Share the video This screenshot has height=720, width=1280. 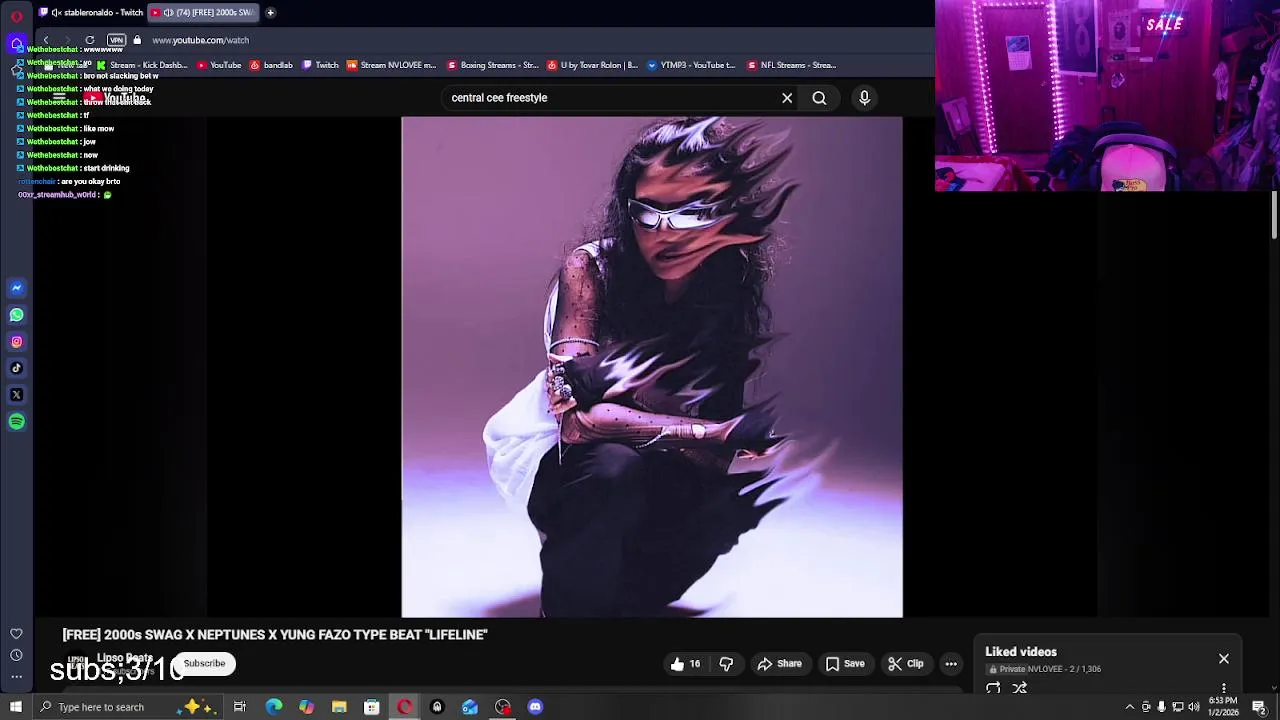click(x=779, y=664)
